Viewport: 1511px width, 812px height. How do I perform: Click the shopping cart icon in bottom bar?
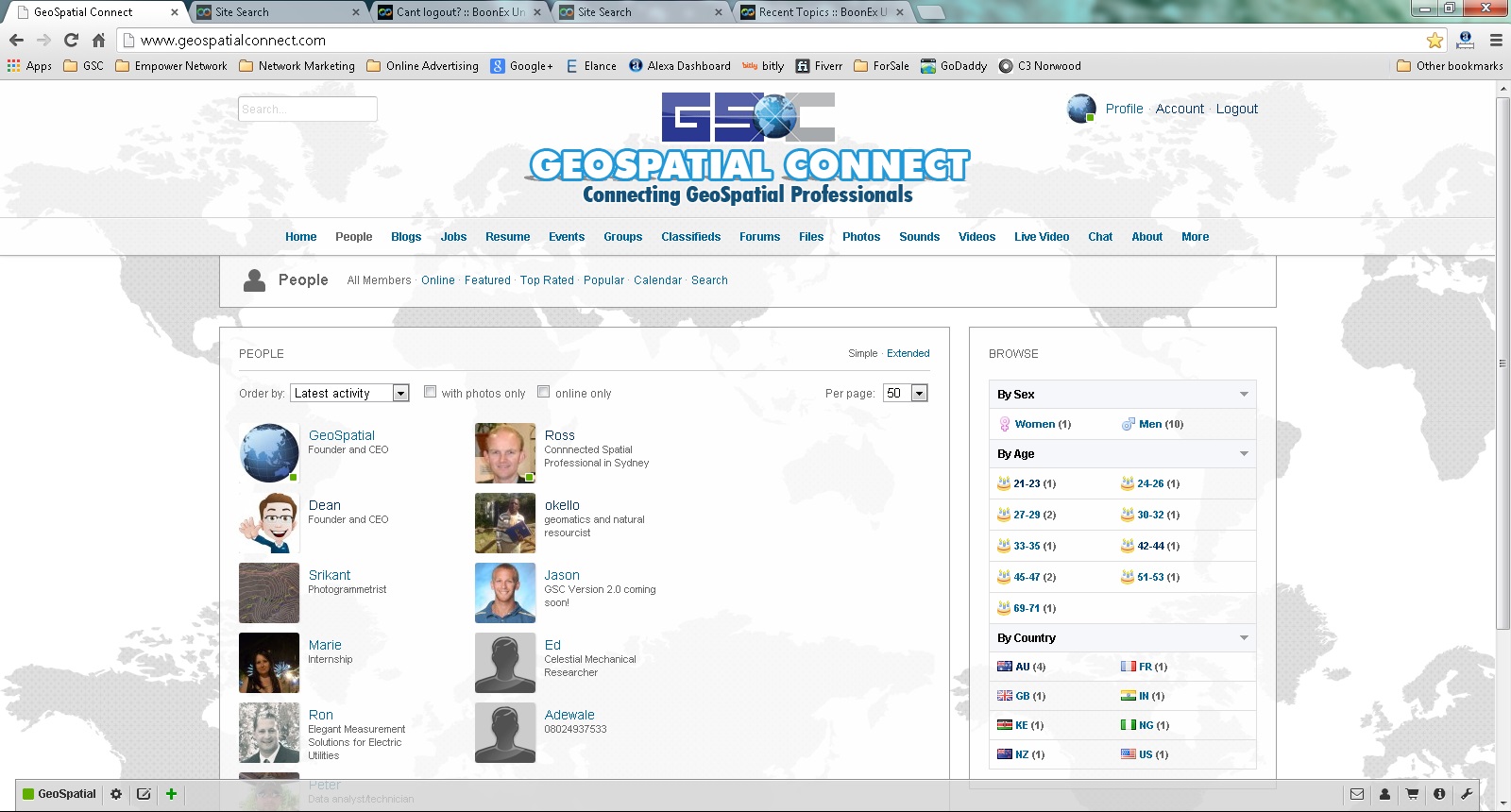pyautogui.click(x=1412, y=794)
